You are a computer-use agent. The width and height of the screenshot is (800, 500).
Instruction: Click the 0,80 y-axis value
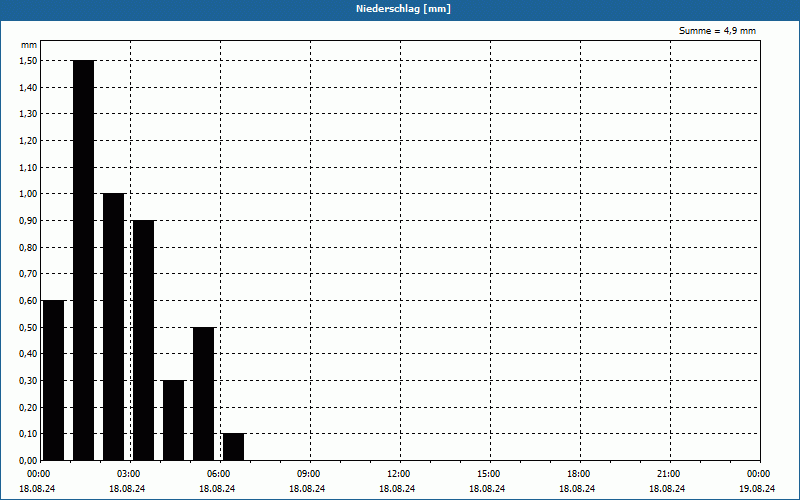28,247
